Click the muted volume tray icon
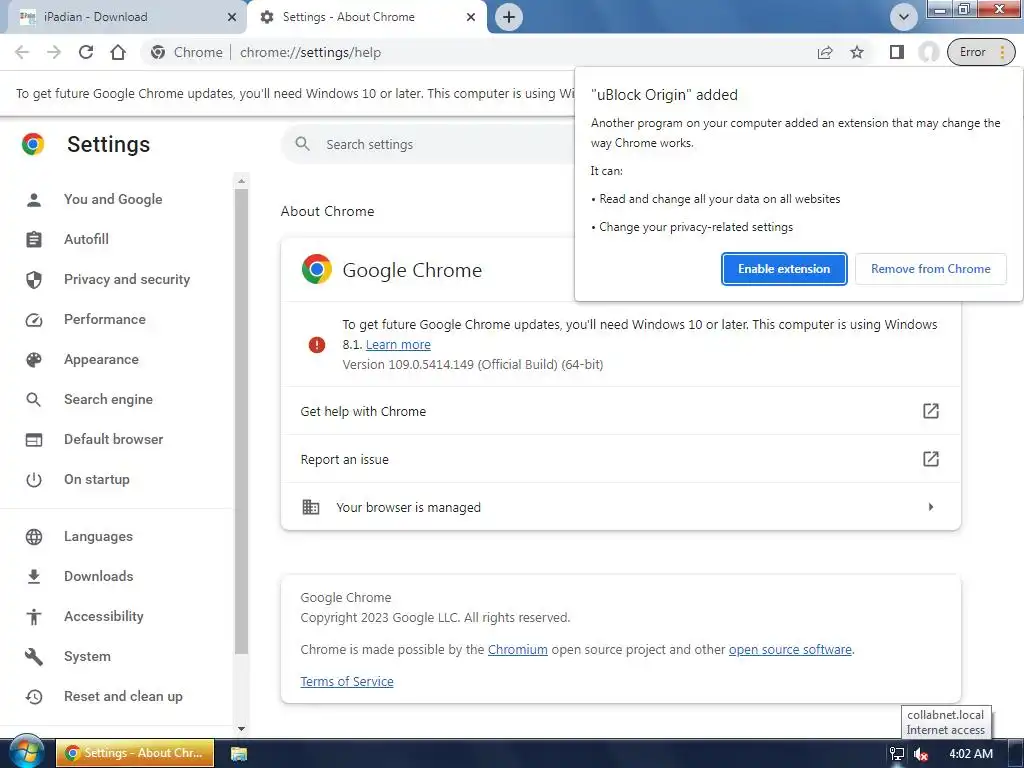Image resolution: width=1024 pixels, height=768 pixels. [x=921, y=754]
